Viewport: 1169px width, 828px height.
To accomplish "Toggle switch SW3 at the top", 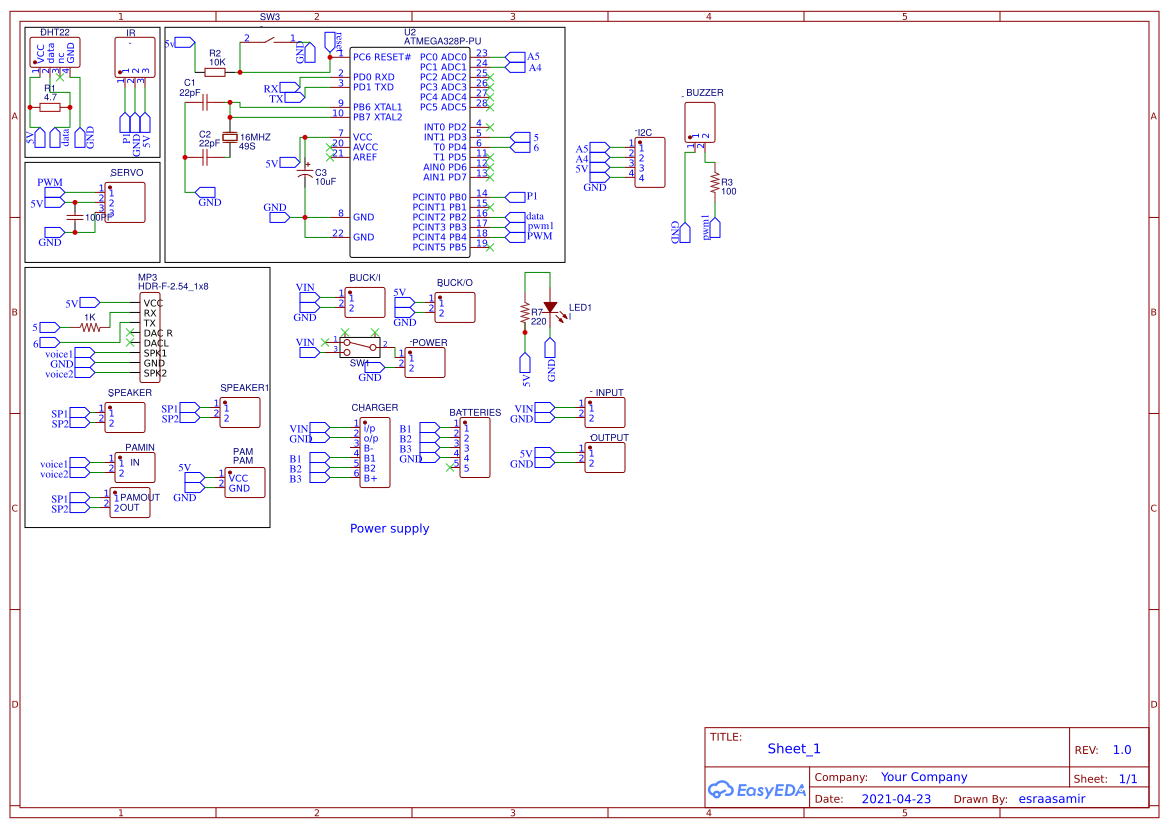I will pyautogui.click(x=268, y=40).
